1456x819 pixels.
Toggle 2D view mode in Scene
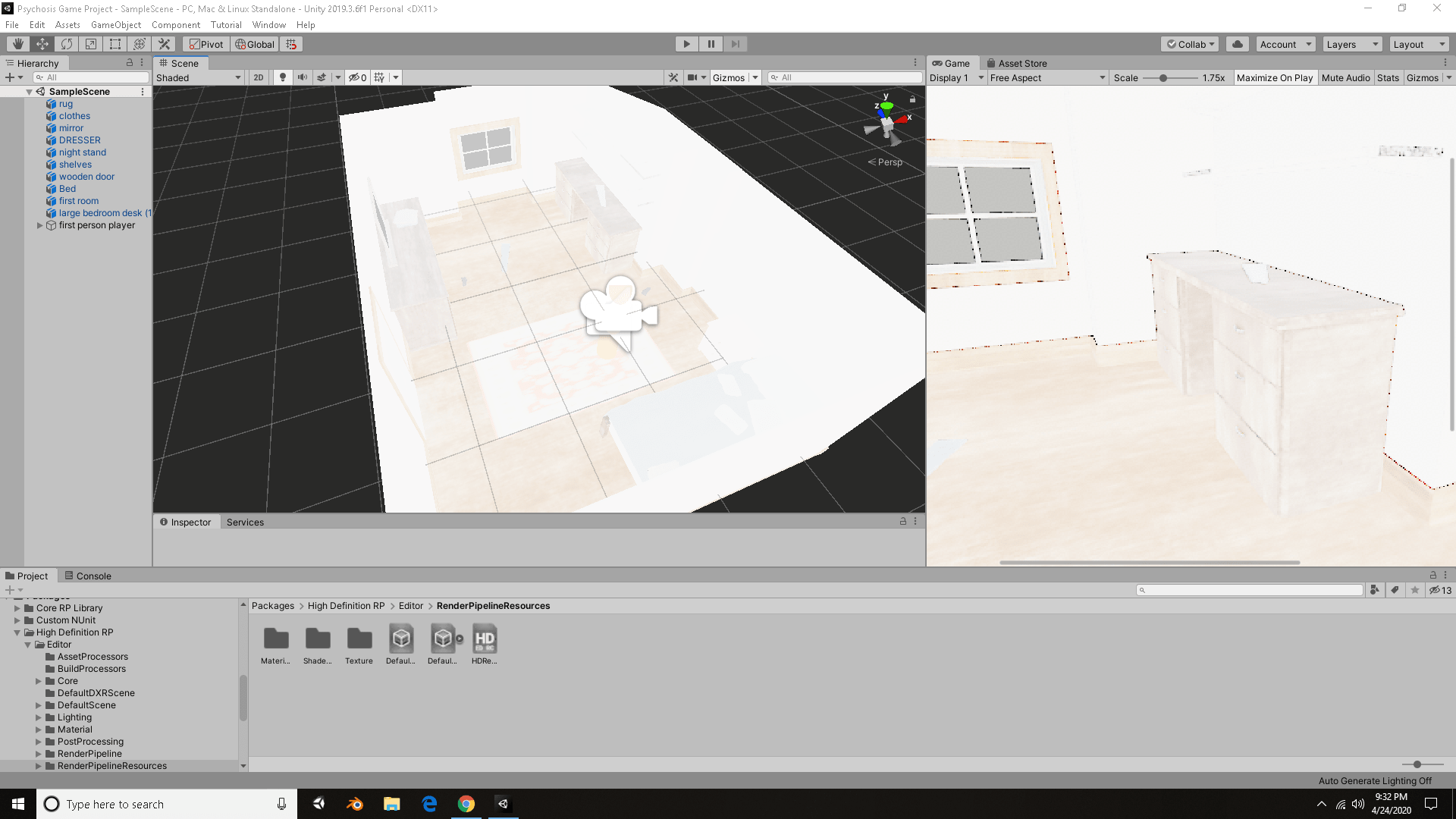259,77
